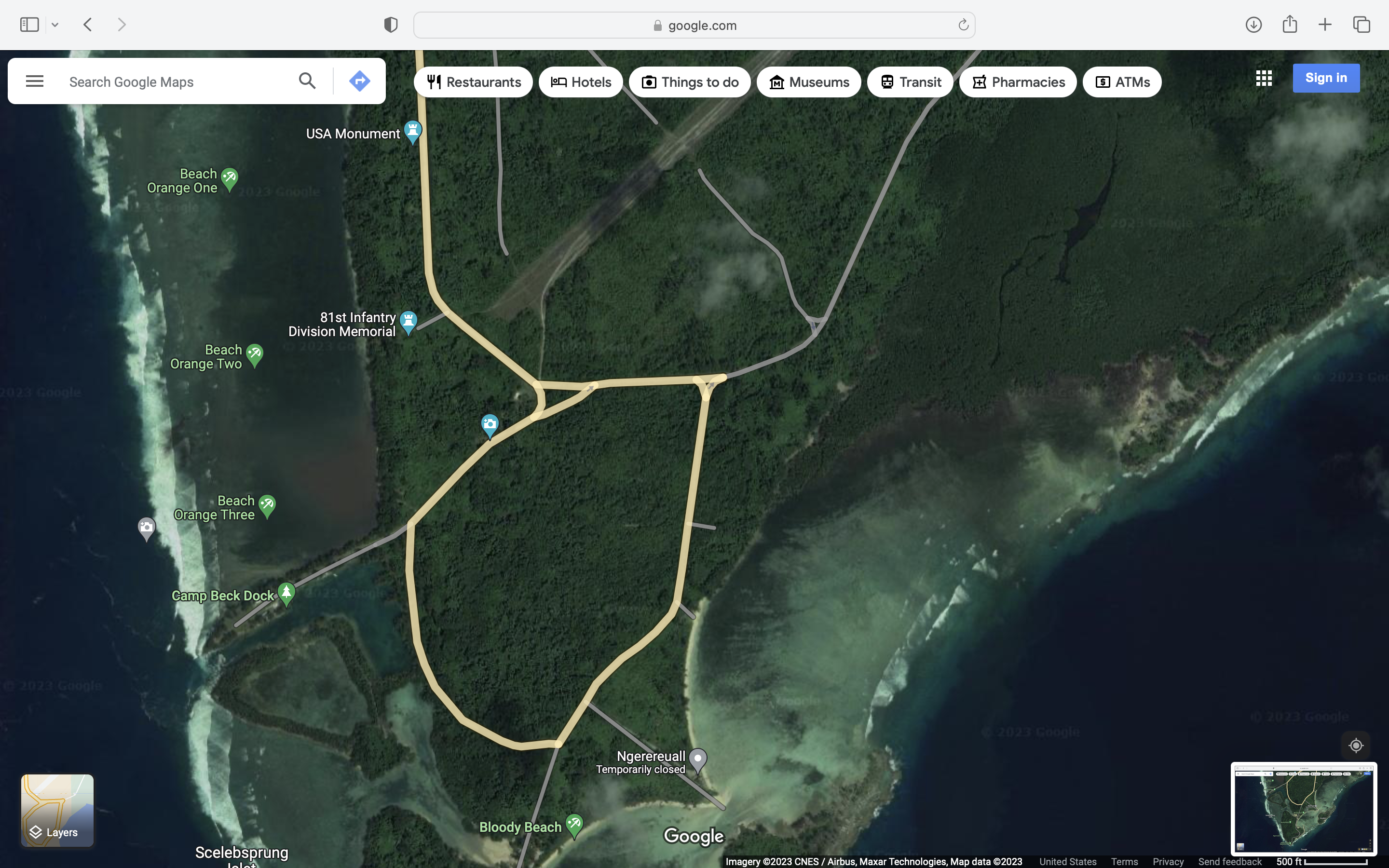Click Safari's privacy shield icon
The height and width of the screenshot is (868, 1389).
coord(391,25)
